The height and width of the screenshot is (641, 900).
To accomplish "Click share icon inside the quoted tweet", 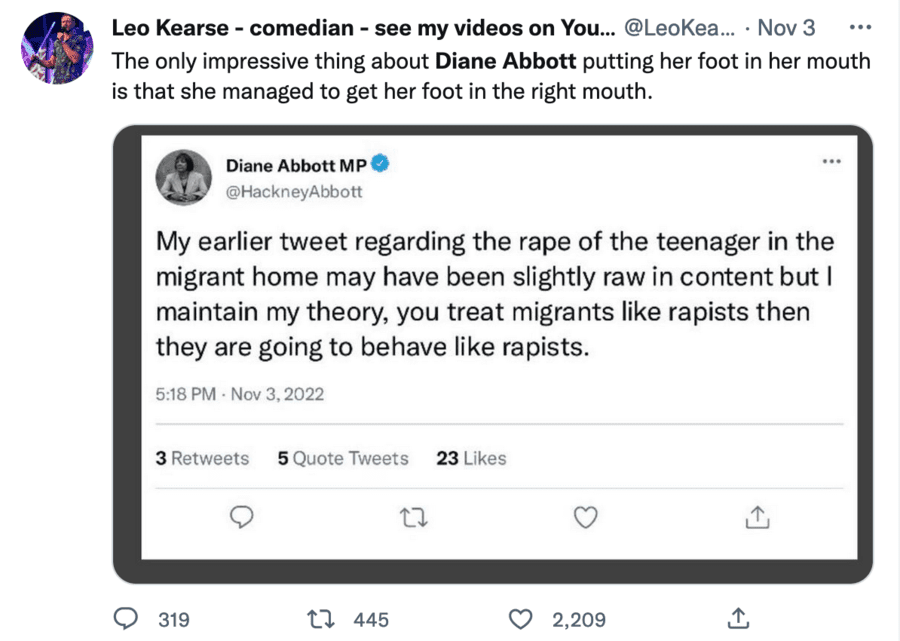I will pos(757,516).
